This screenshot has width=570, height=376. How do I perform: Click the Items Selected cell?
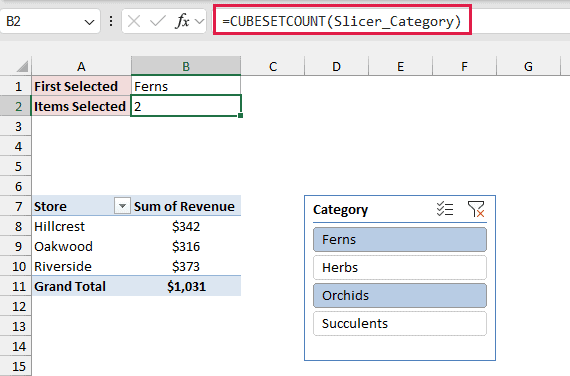coord(81,107)
